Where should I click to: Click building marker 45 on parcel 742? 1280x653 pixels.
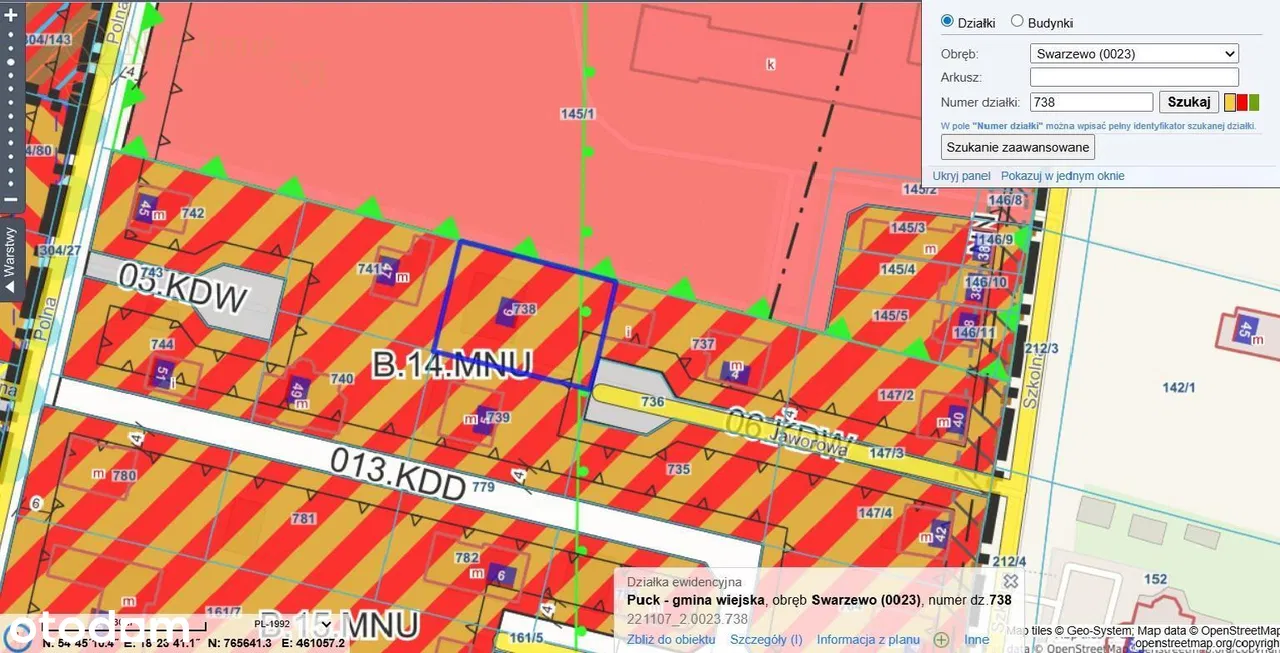tap(145, 210)
